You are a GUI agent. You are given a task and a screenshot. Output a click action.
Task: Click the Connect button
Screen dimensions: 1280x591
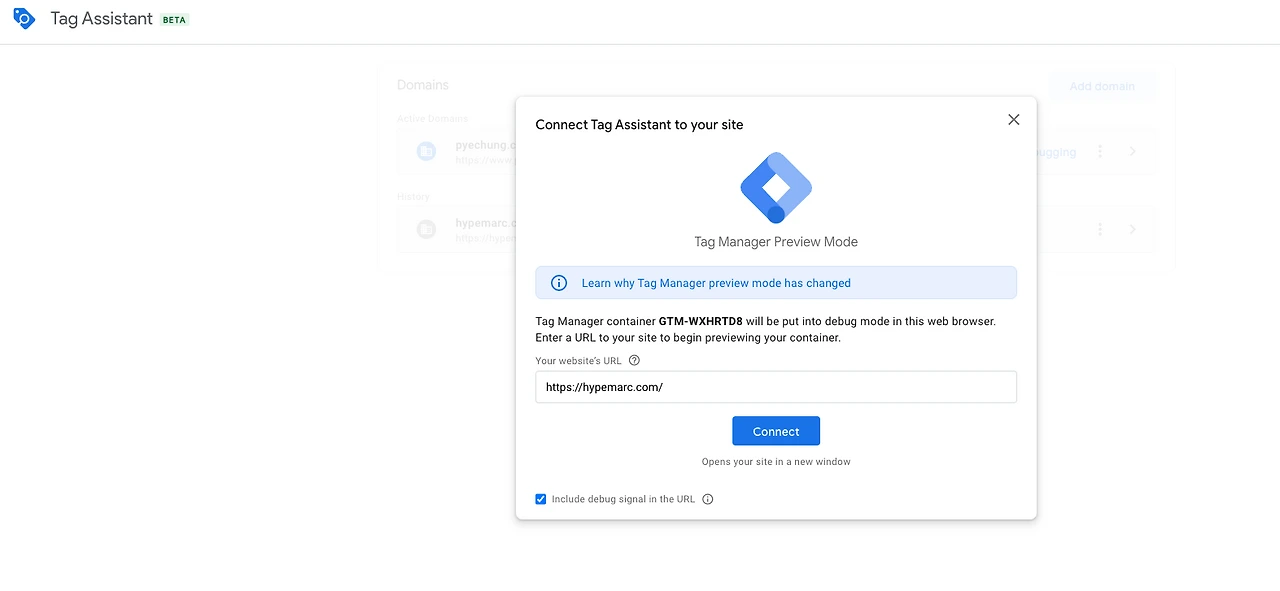point(776,431)
